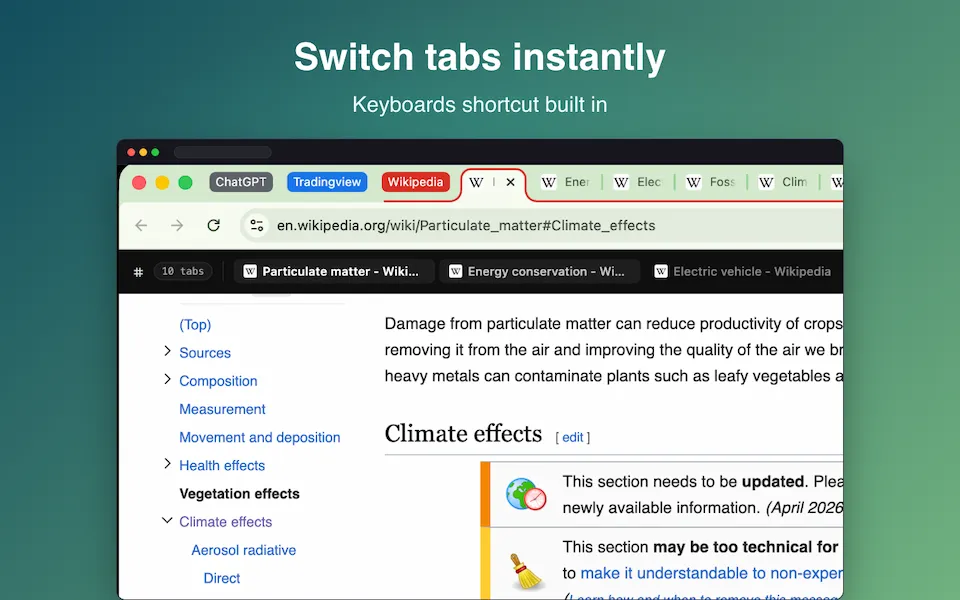The width and height of the screenshot is (960, 600).
Task: Click the browser forward arrow
Action: coord(177,225)
